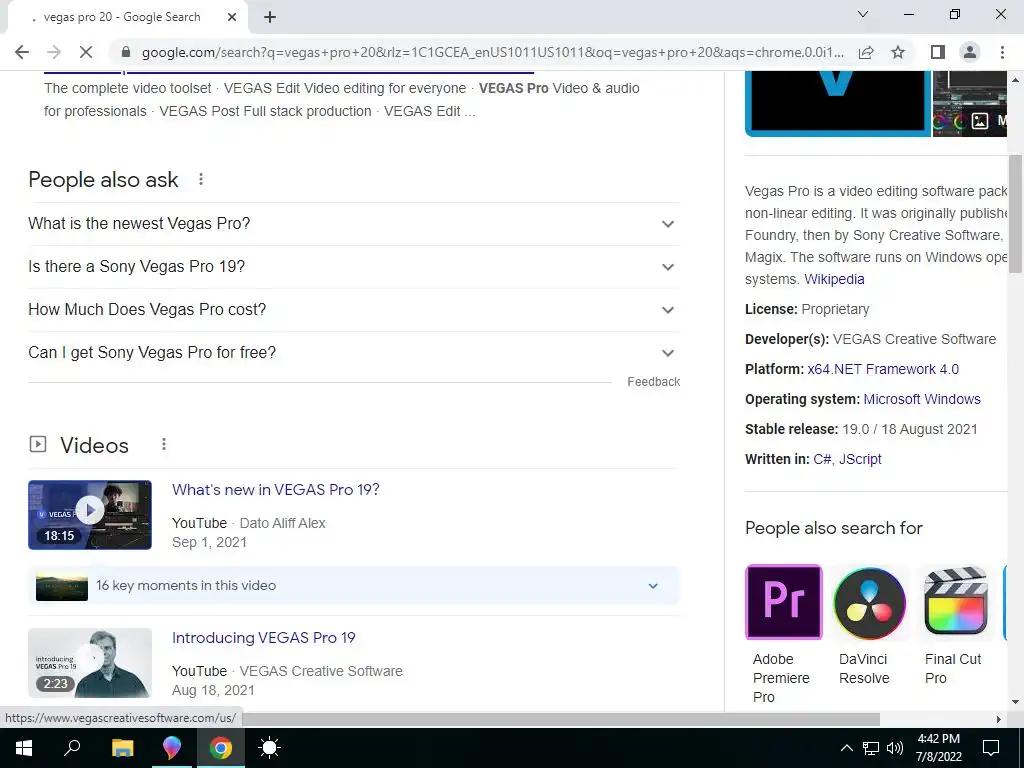1024x768 pixels.
Task: Select DaVinci Resolve icon
Action: 870,602
